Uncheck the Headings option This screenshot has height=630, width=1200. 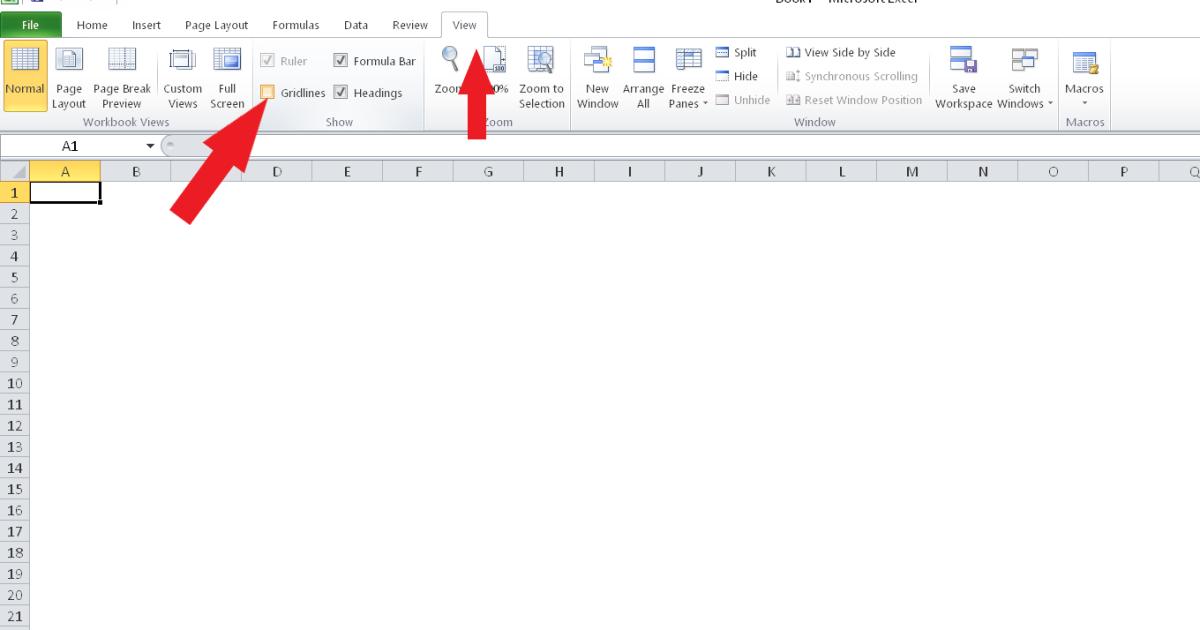click(340, 92)
